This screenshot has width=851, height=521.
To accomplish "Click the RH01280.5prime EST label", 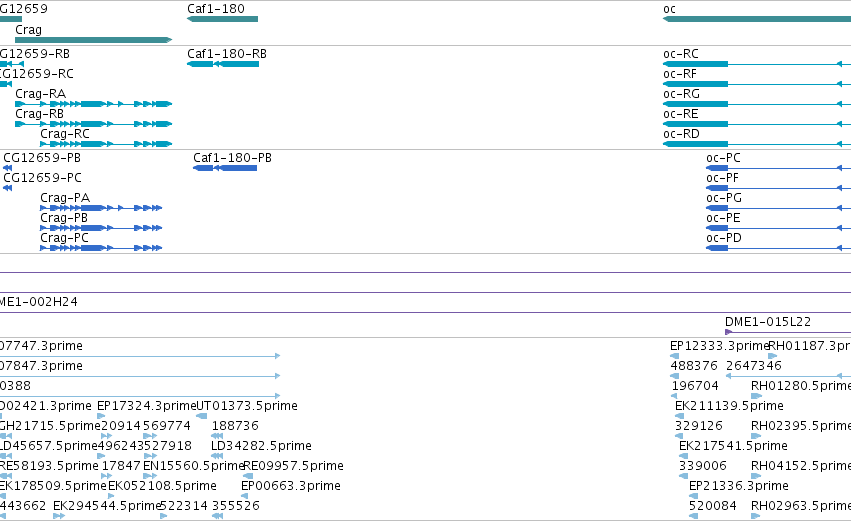I will [801, 386].
